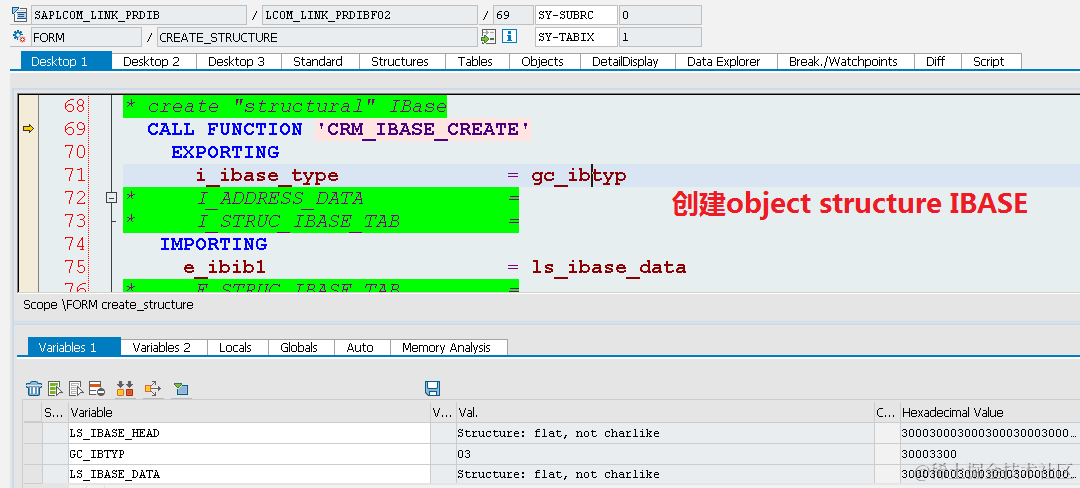Click ls_ibase_data in line 75
This screenshot has height=488, width=1080.
608,267
